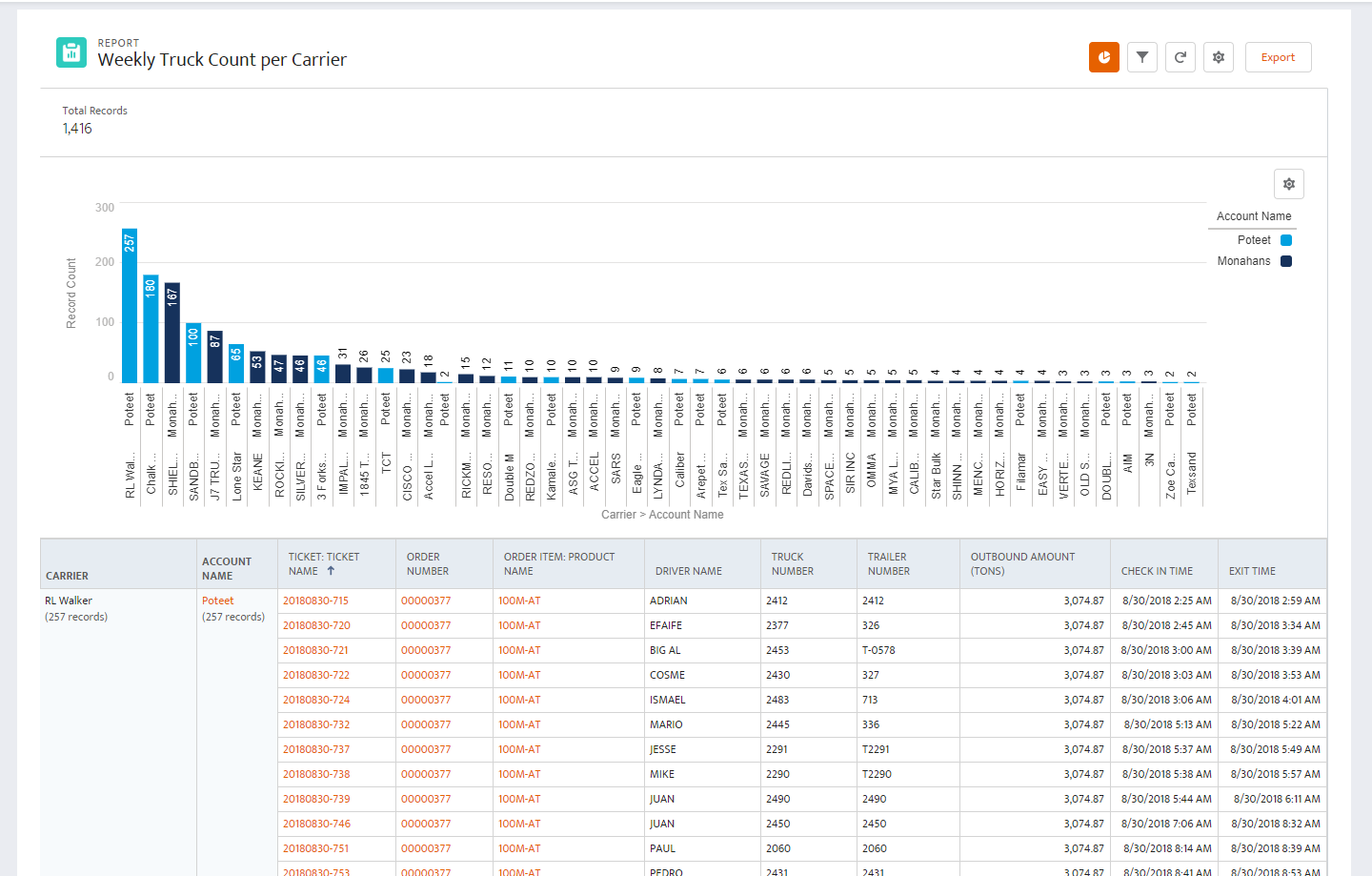Open ticket 20180830-732
Image resolution: width=1372 pixels, height=876 pixels.
(x=316, y=724)
